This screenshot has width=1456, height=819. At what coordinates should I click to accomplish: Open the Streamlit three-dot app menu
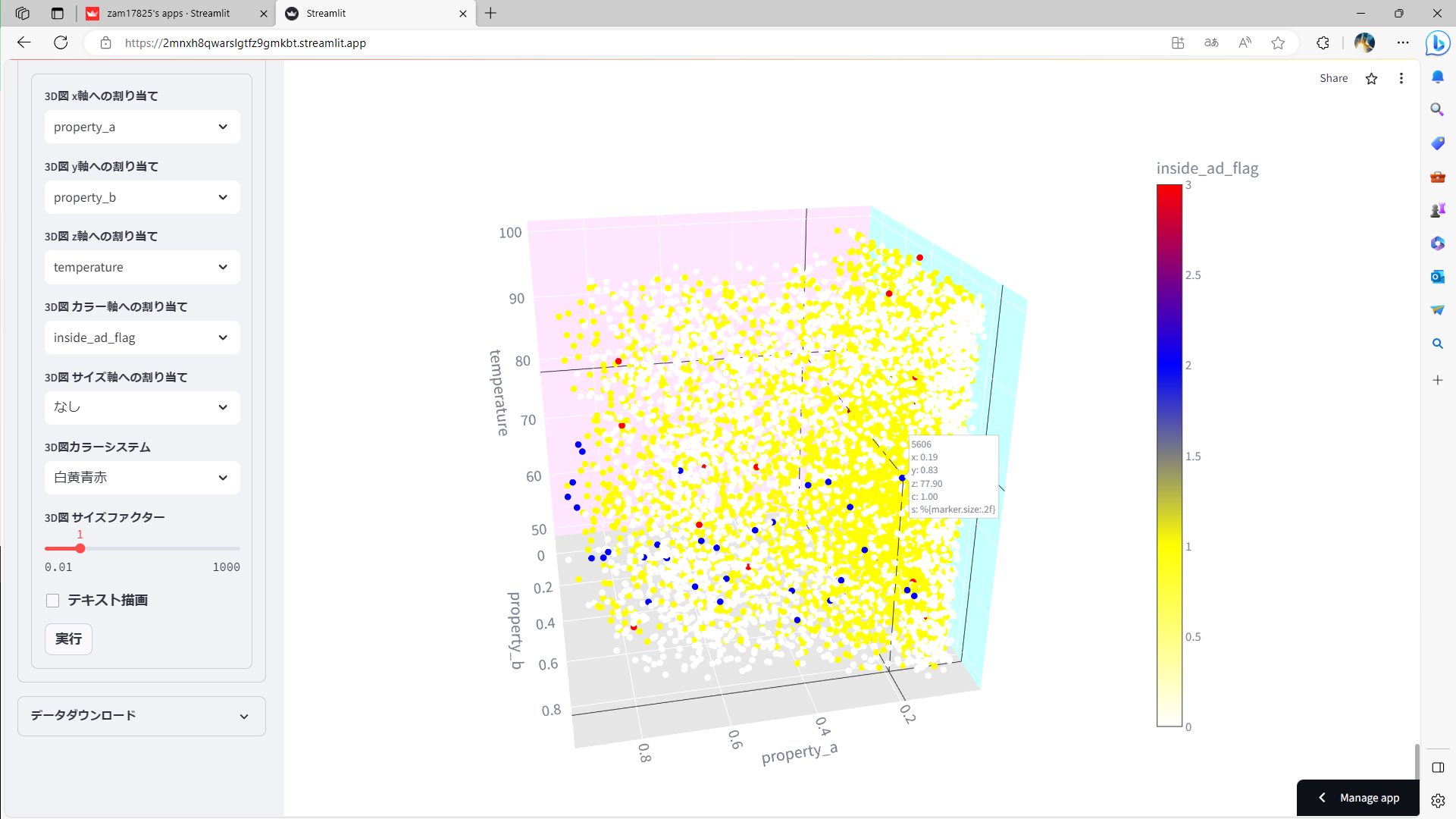pyautogui.click(x=1401, y=79)
